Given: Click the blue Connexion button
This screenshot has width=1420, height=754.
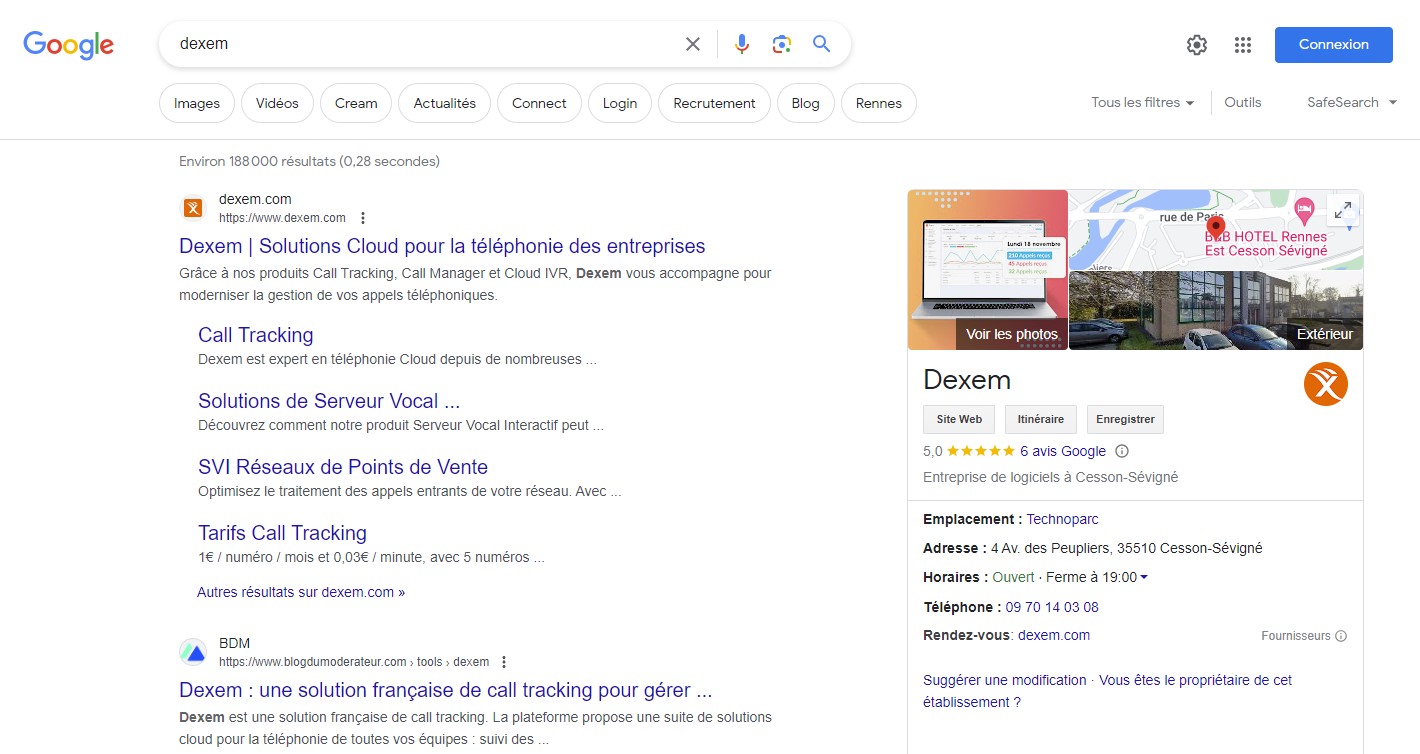Looking at the screenshot, I should tap(1334, 45).
